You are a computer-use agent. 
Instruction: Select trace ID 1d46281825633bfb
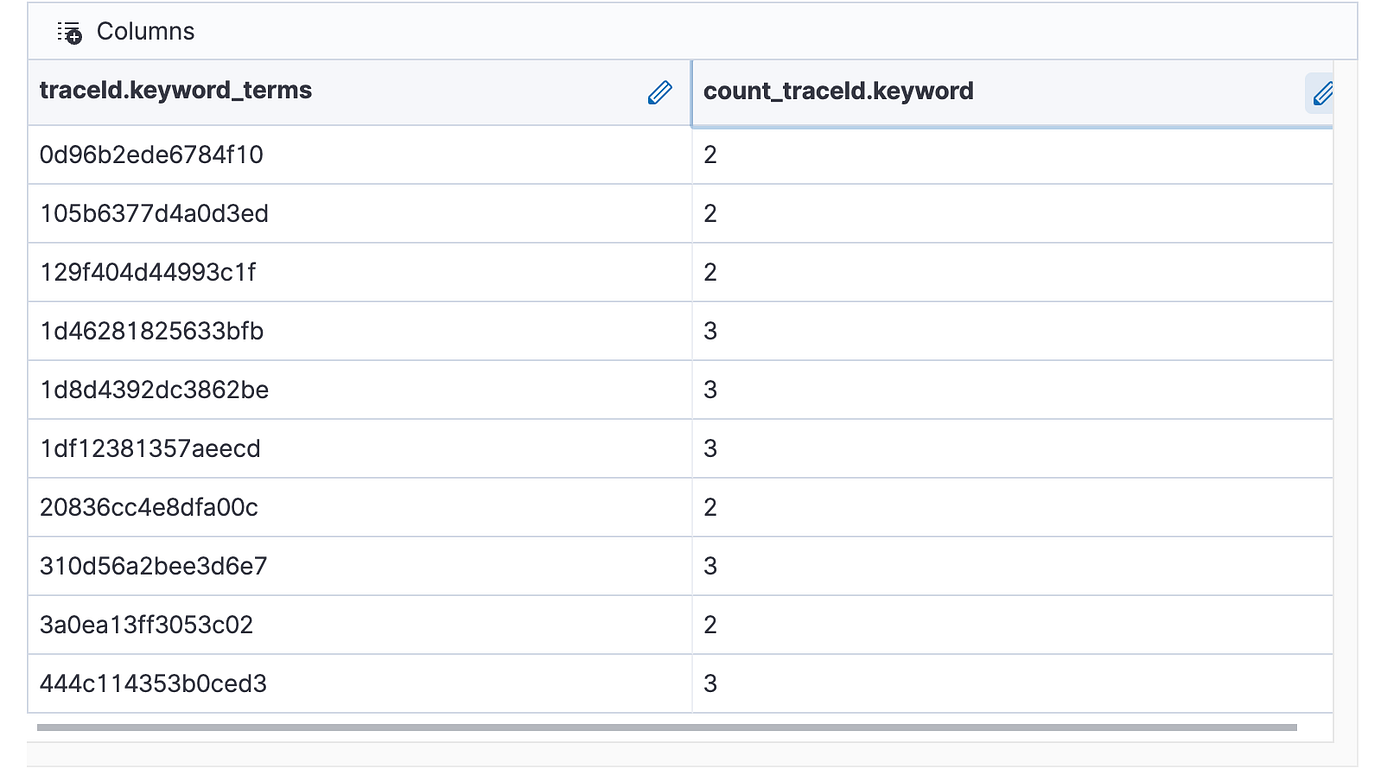coord(152,332)
